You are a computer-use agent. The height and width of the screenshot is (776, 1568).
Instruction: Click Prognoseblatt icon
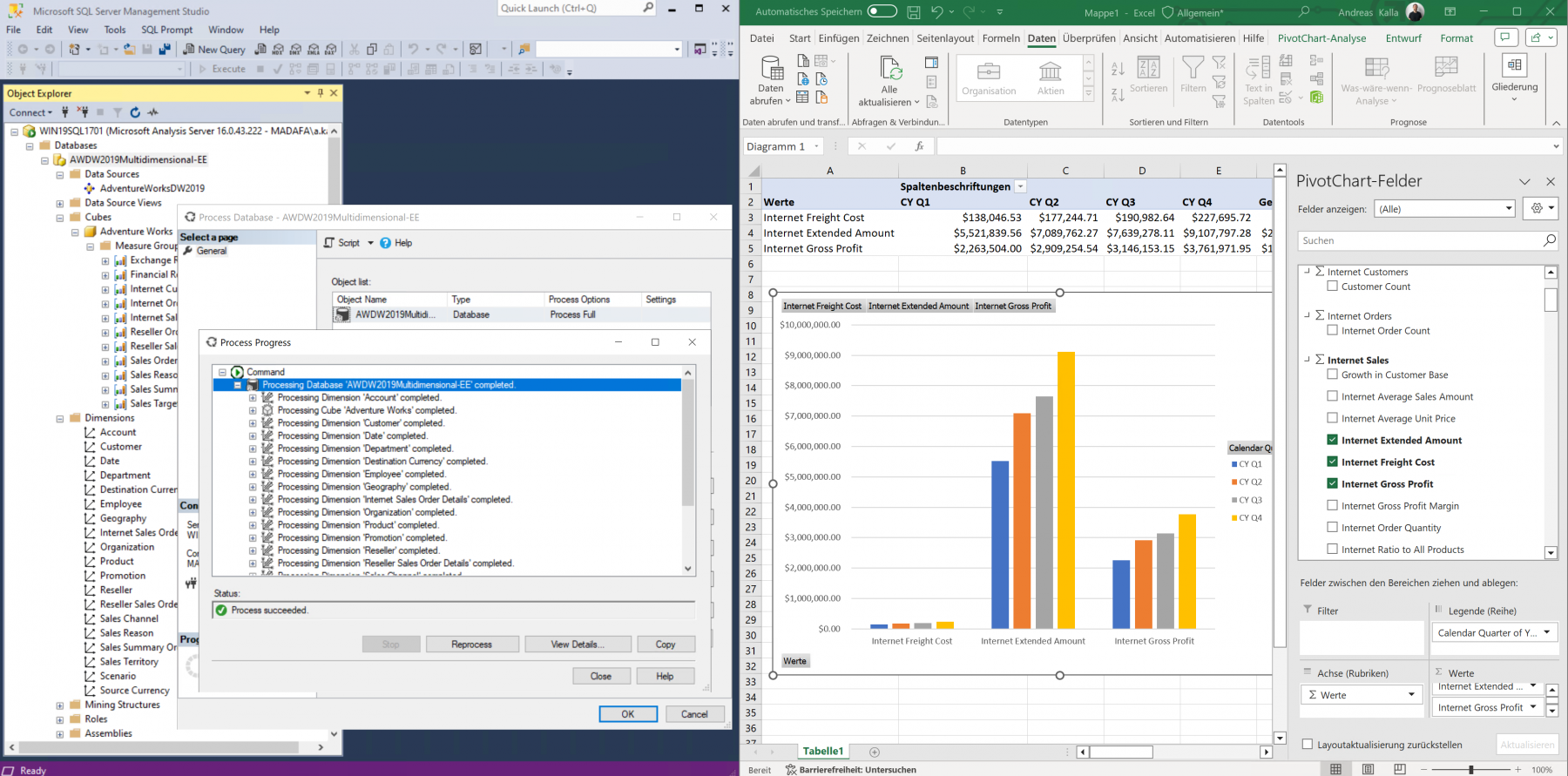1446,68
